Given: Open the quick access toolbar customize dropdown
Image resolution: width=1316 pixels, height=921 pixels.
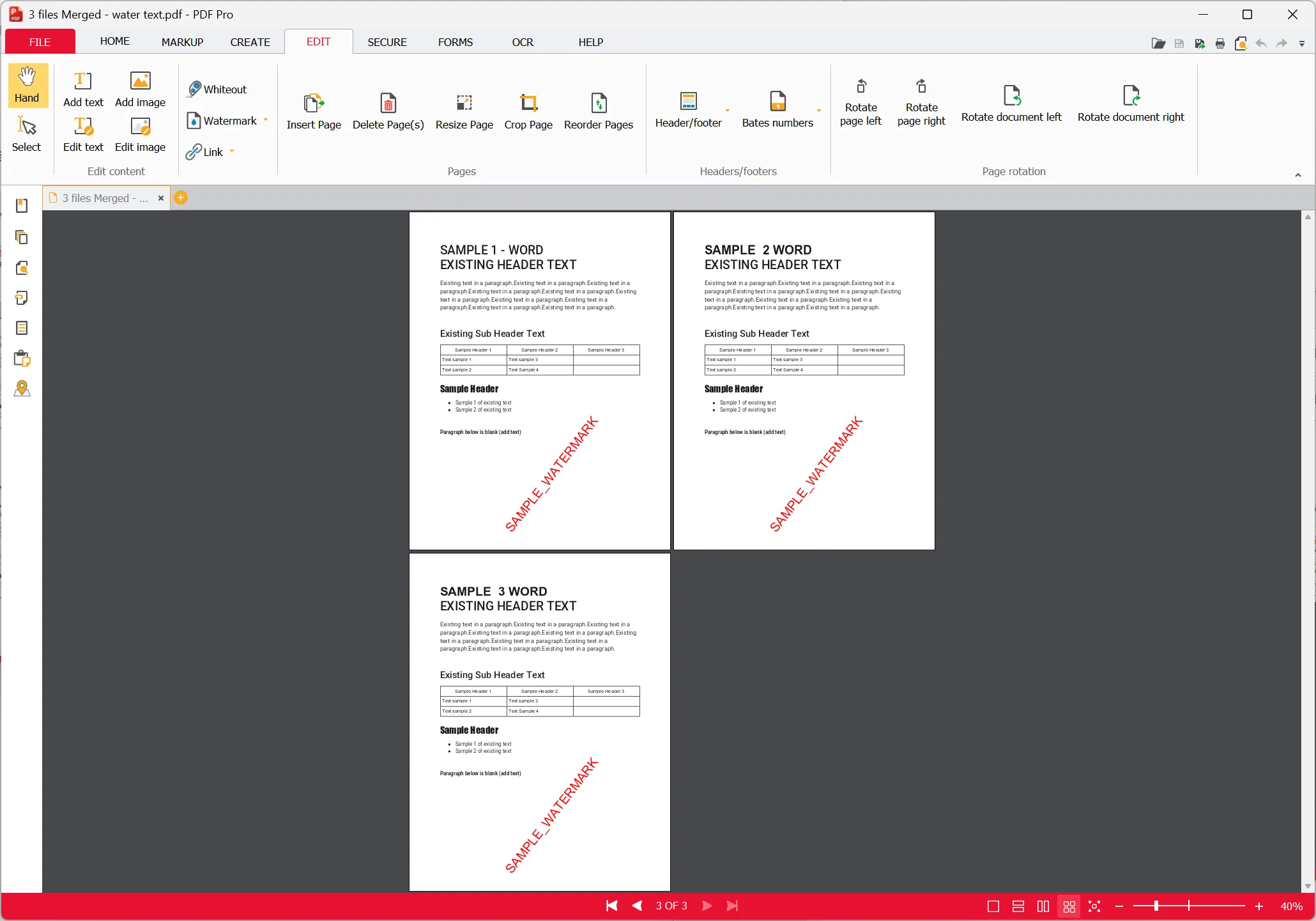Looking at the screenshot, I should pyautogui.click(x=1302, y=44).
